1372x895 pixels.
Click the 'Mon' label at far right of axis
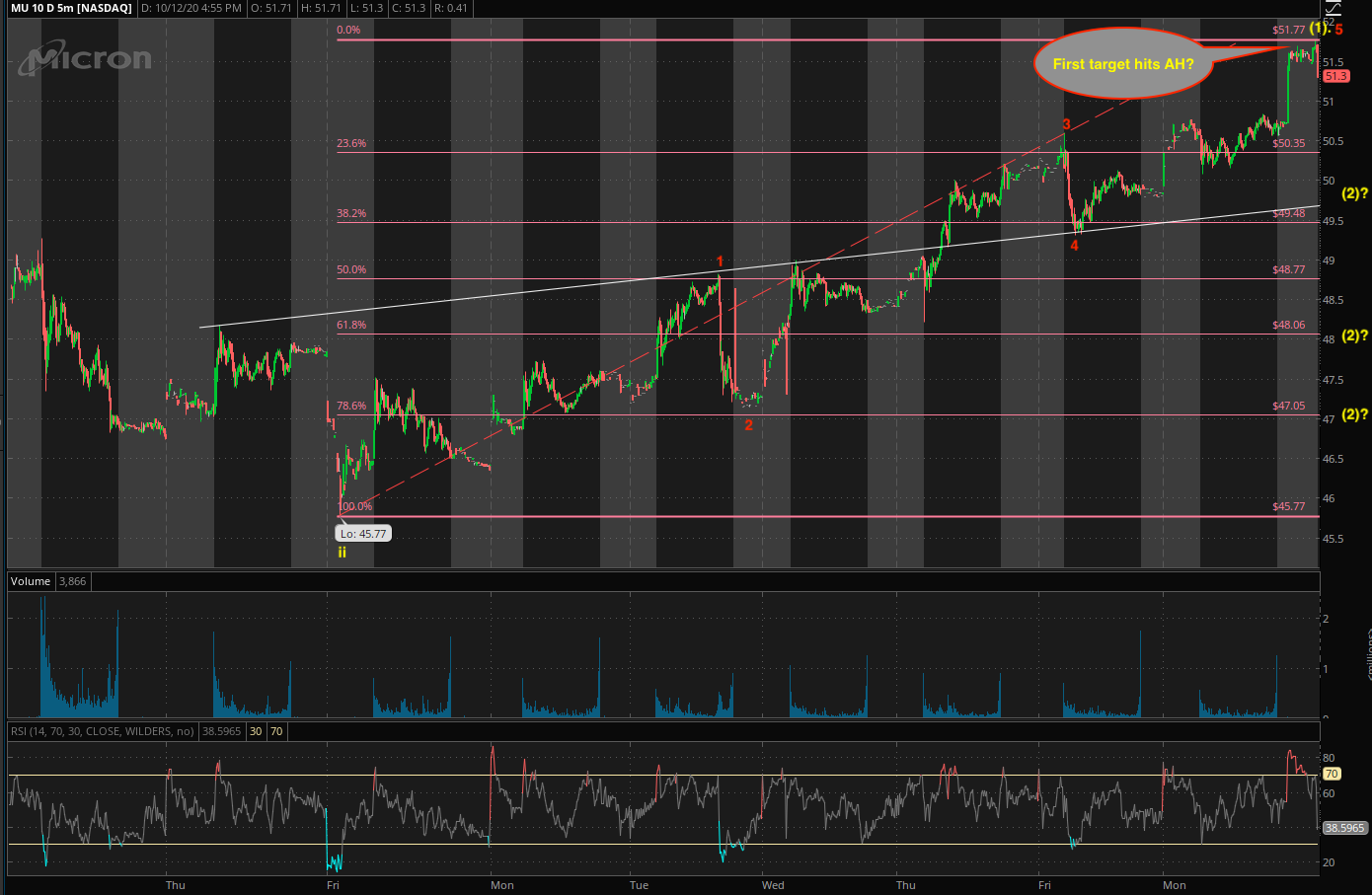pyautogui.click(x=1175, y=885)
